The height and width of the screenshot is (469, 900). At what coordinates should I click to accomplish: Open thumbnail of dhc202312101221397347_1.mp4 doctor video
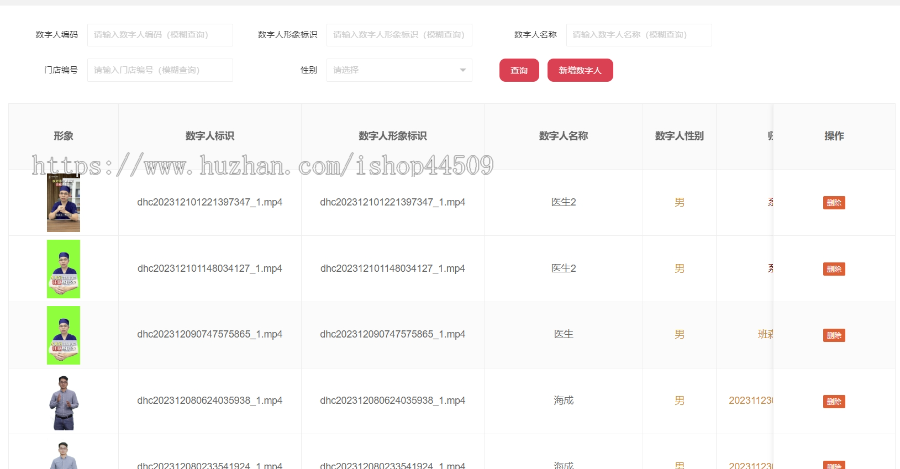(63, 203)
